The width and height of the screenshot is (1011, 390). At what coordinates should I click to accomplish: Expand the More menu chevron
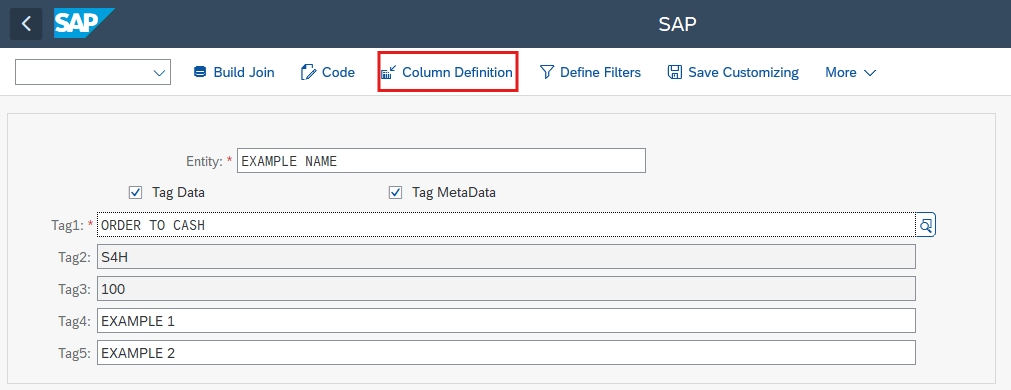[x=870, y=73]
